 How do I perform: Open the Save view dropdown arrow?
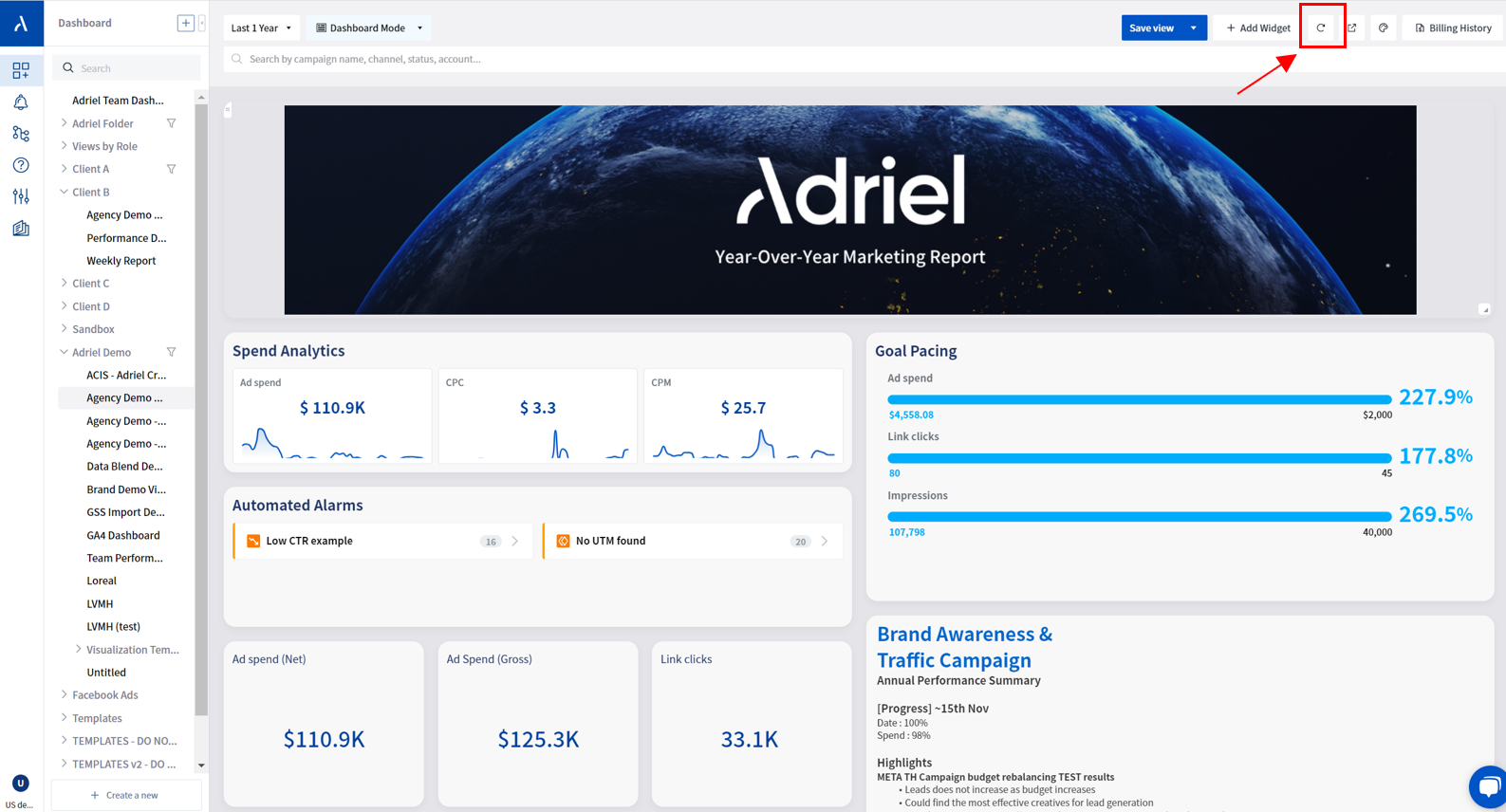pyautogui.click(x=1194, y=28)
